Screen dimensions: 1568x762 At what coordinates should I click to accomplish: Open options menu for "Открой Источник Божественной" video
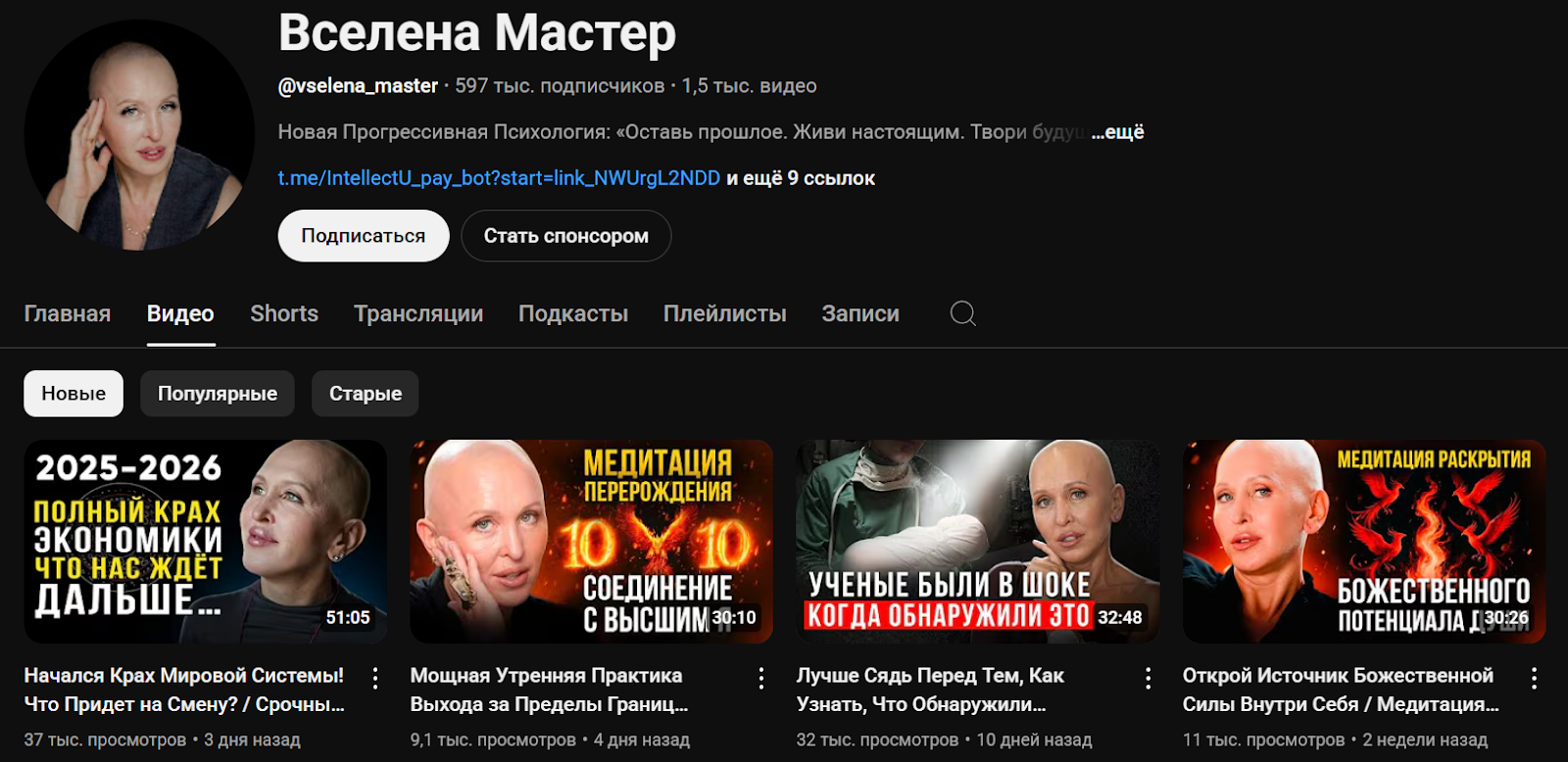point(1534,678)
